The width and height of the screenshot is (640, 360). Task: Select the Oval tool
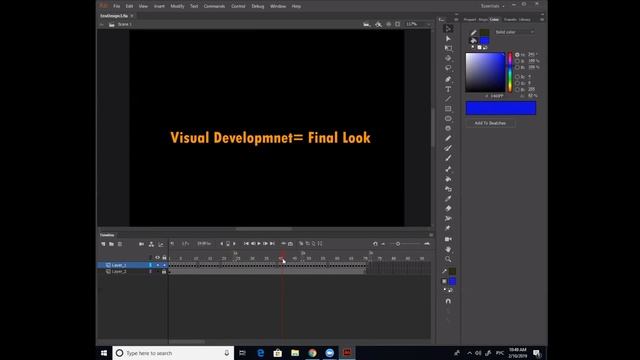(x=448, y=118)
